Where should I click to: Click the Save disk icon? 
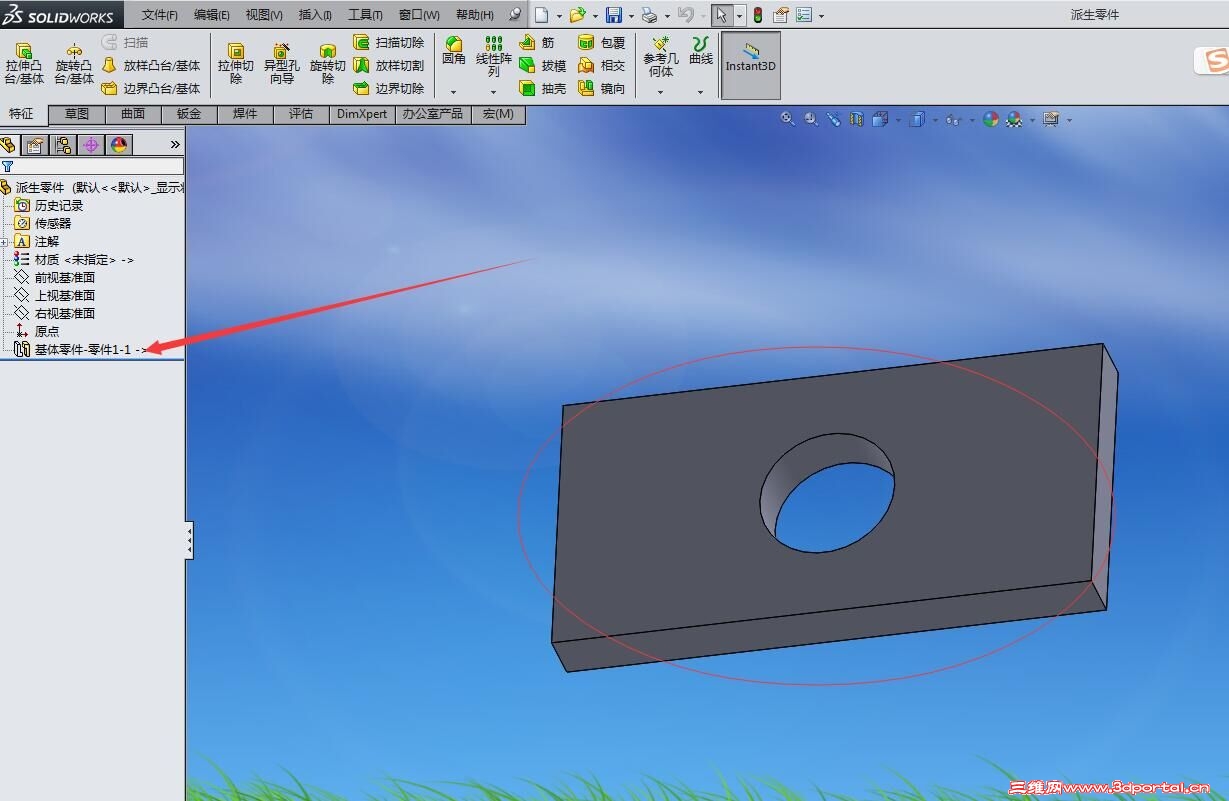click(614, 15)
